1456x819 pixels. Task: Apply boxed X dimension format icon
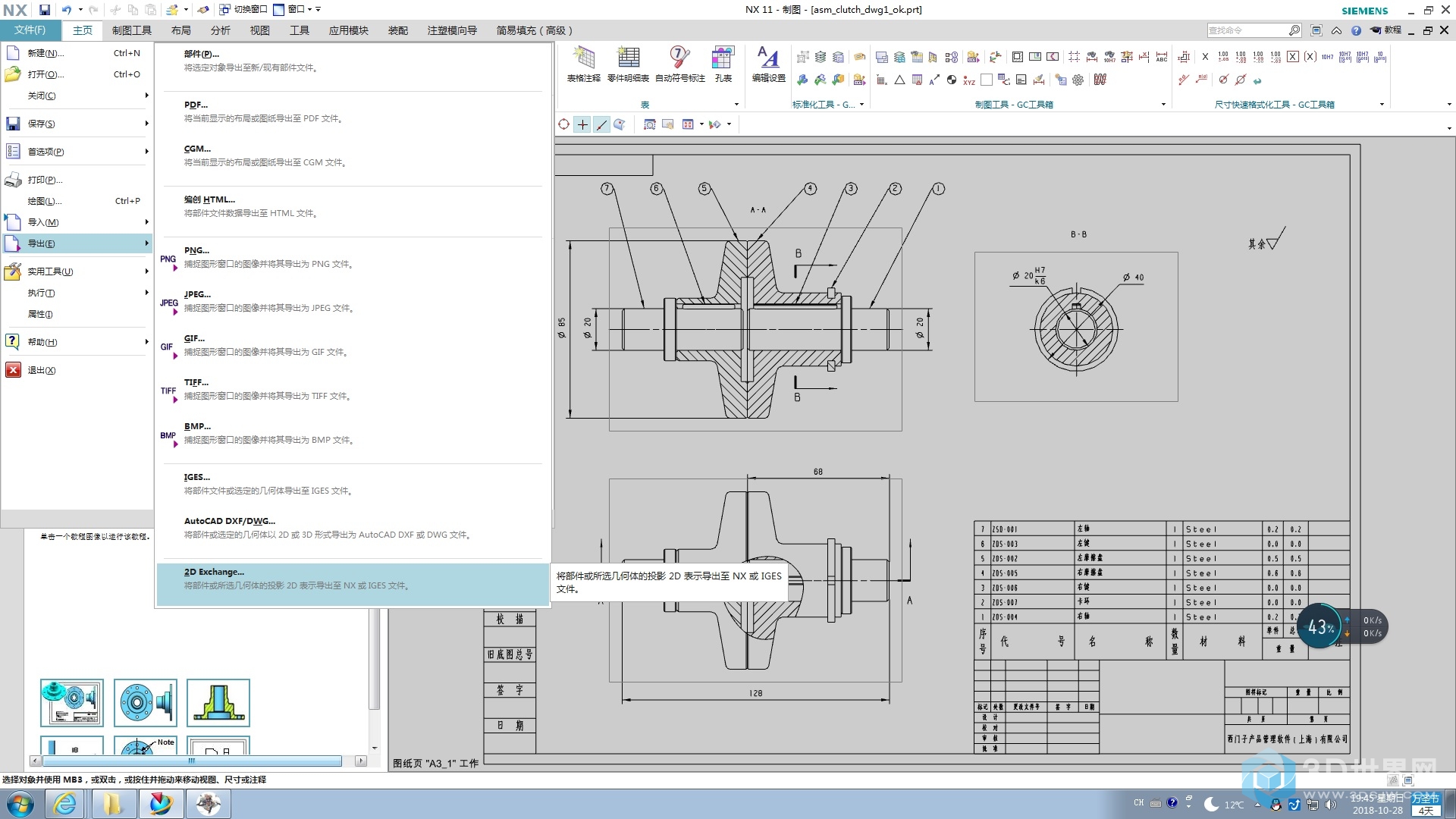(x=1293, y=57)
